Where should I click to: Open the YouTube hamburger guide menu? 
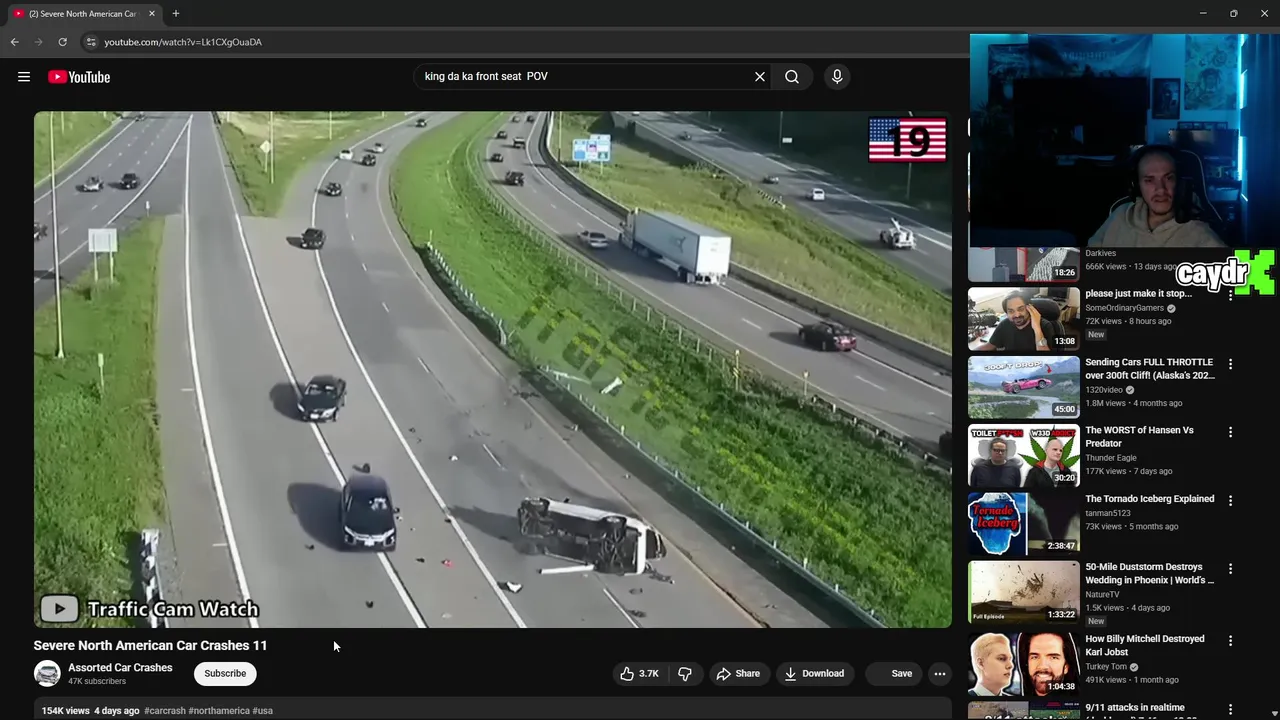click(24, 77)
